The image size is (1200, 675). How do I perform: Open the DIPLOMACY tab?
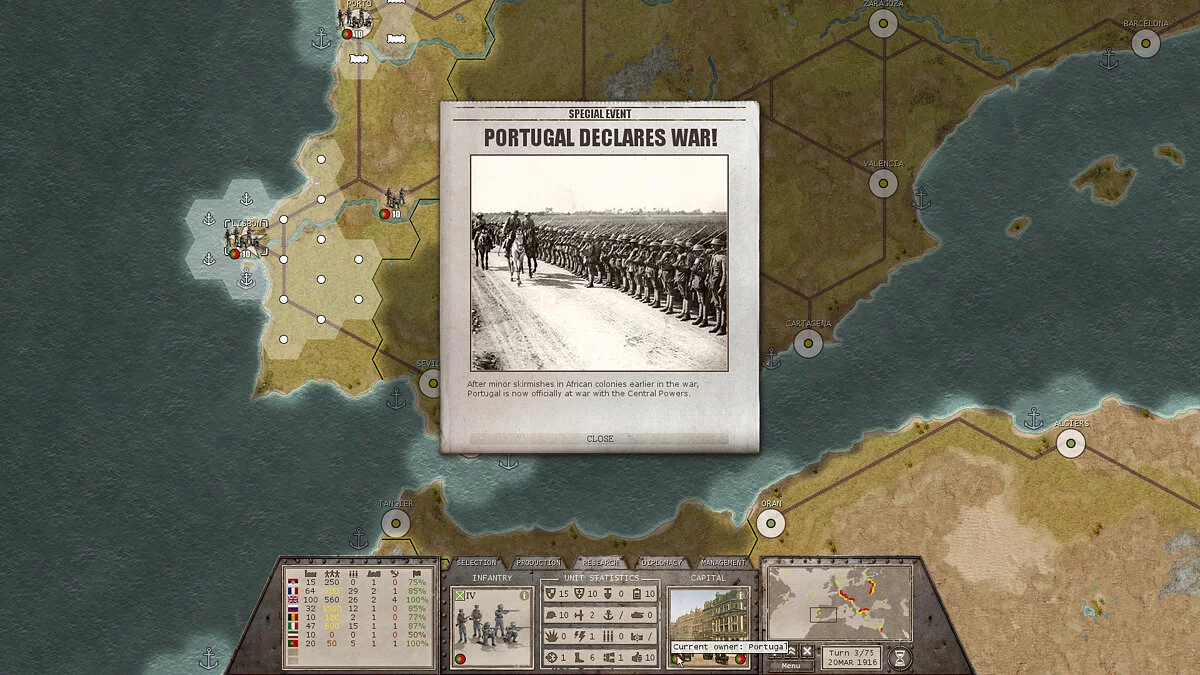pos(660,562)
